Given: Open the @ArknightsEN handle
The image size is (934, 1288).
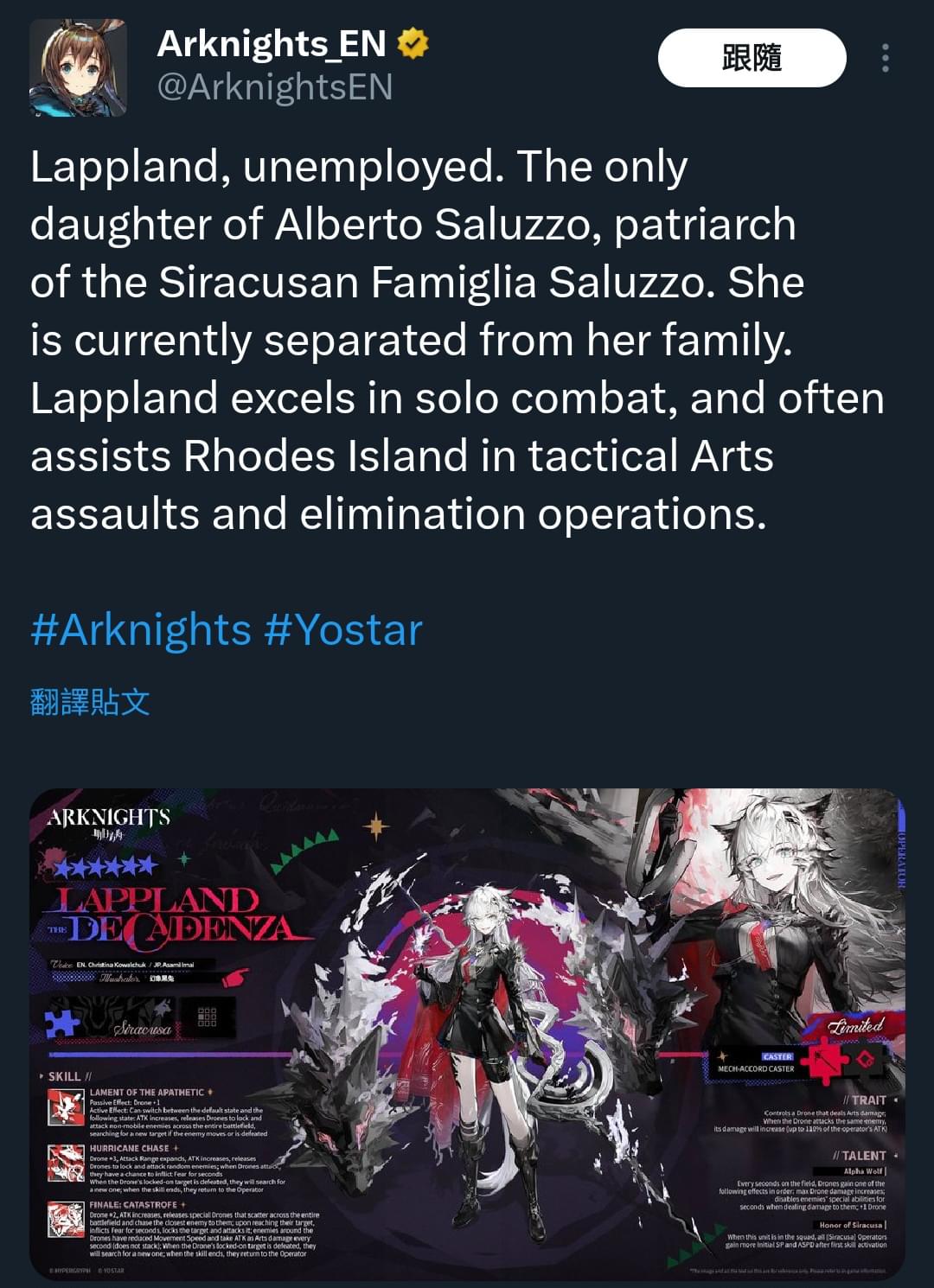Looking at the screenshot, I should click(x=275, y=86).
